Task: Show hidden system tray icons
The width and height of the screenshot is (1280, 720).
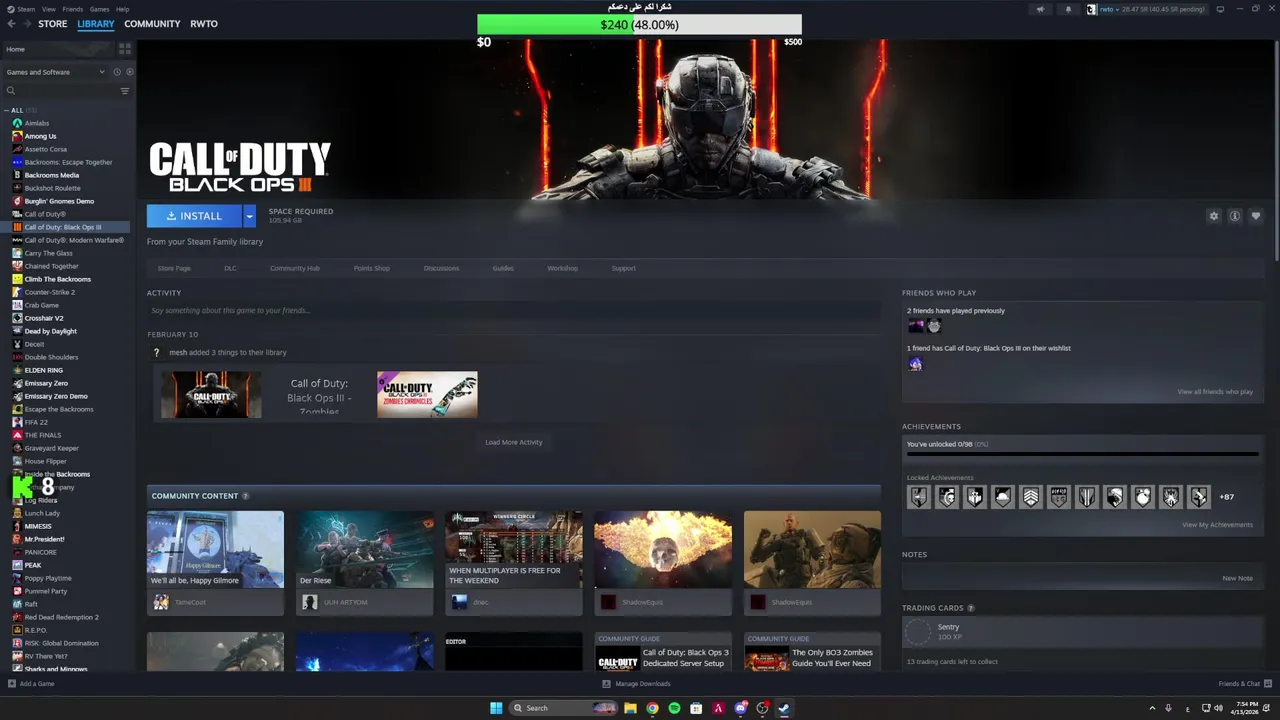Action: pyautogui.click(x=1152, y=708)
